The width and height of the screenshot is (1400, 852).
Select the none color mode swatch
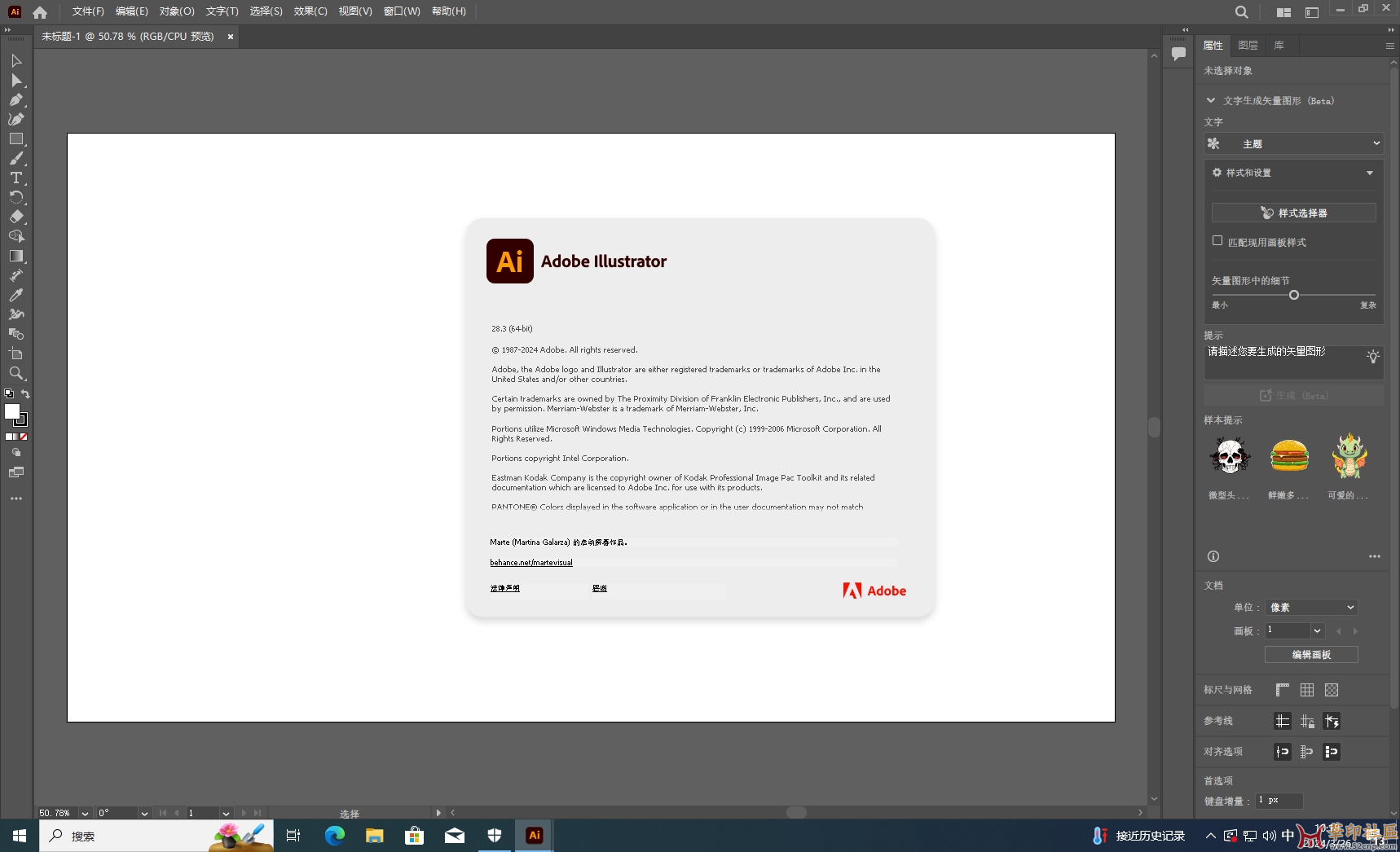(24, 437)
